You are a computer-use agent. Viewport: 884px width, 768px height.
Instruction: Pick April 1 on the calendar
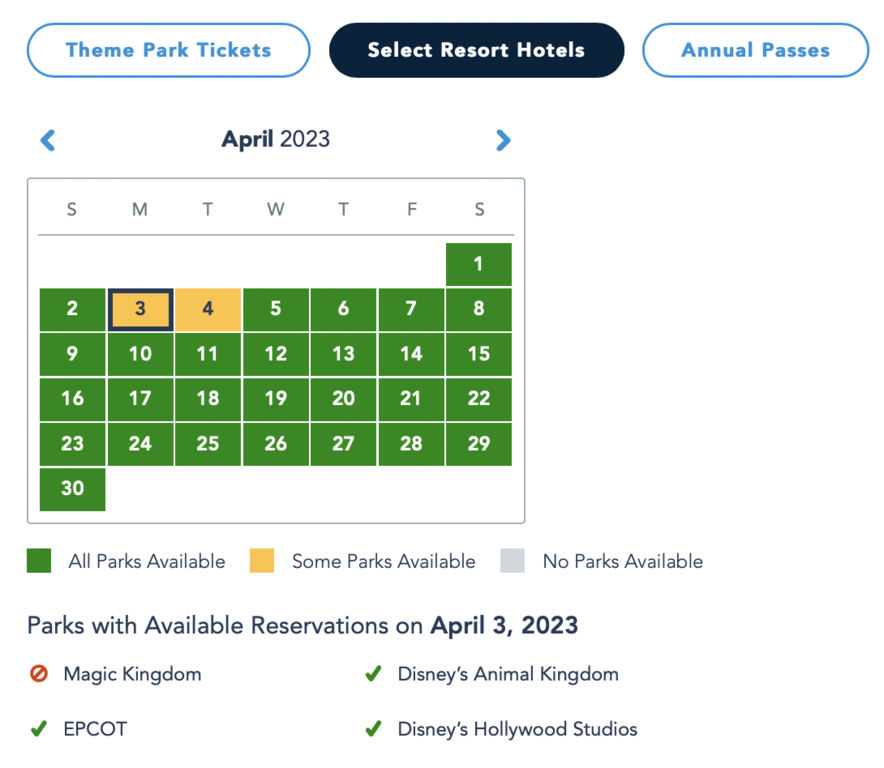pos(479,264)
